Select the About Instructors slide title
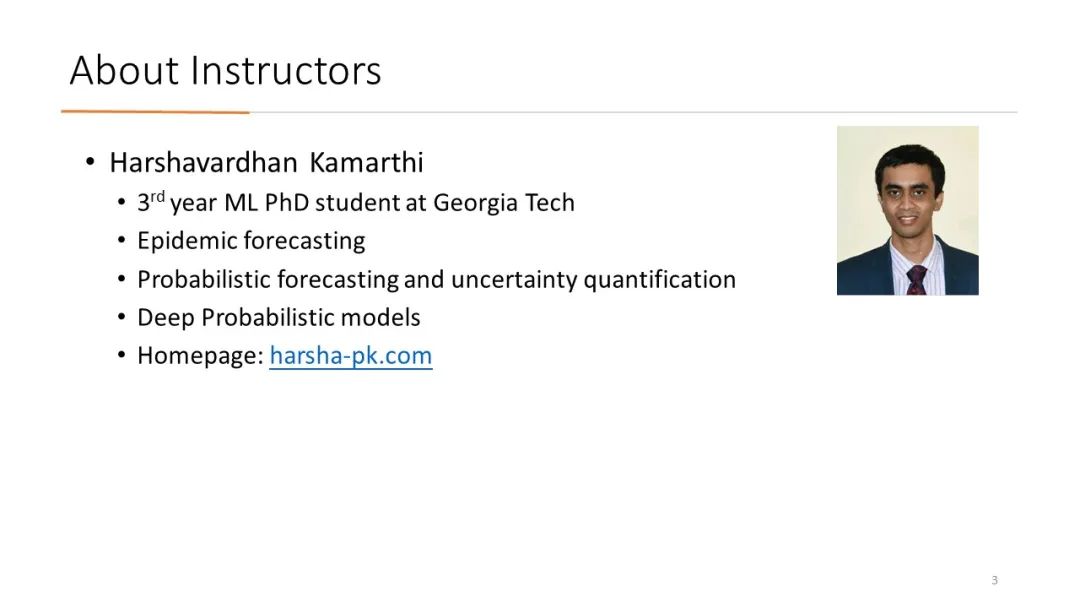This screenshot has width=1080, height=608. (x=225, y=71)
